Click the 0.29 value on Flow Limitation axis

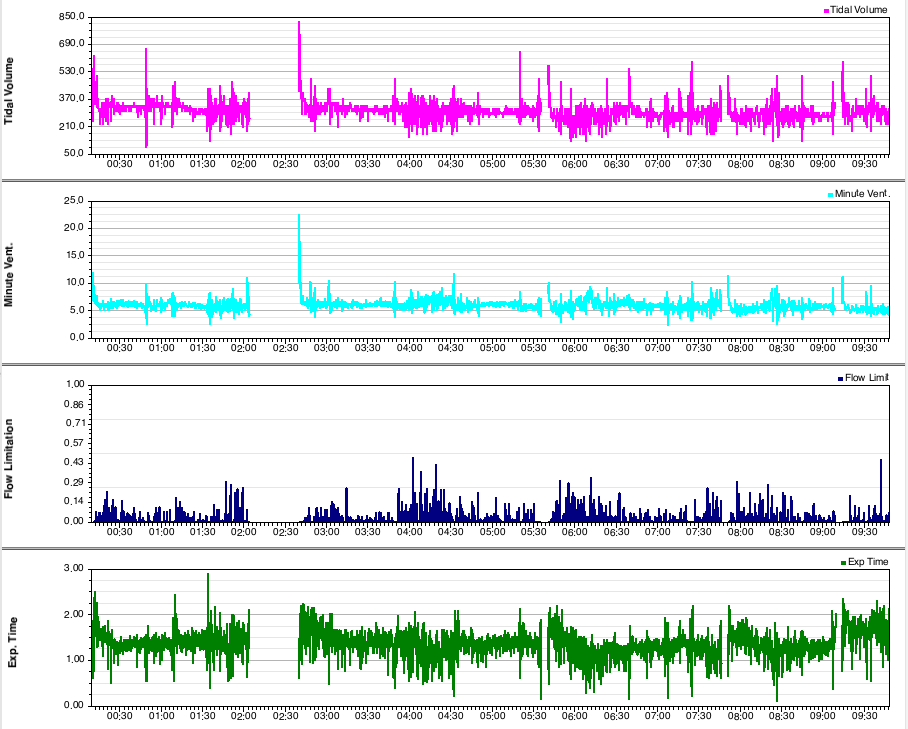pyautogui.click(x=74, y=482)
